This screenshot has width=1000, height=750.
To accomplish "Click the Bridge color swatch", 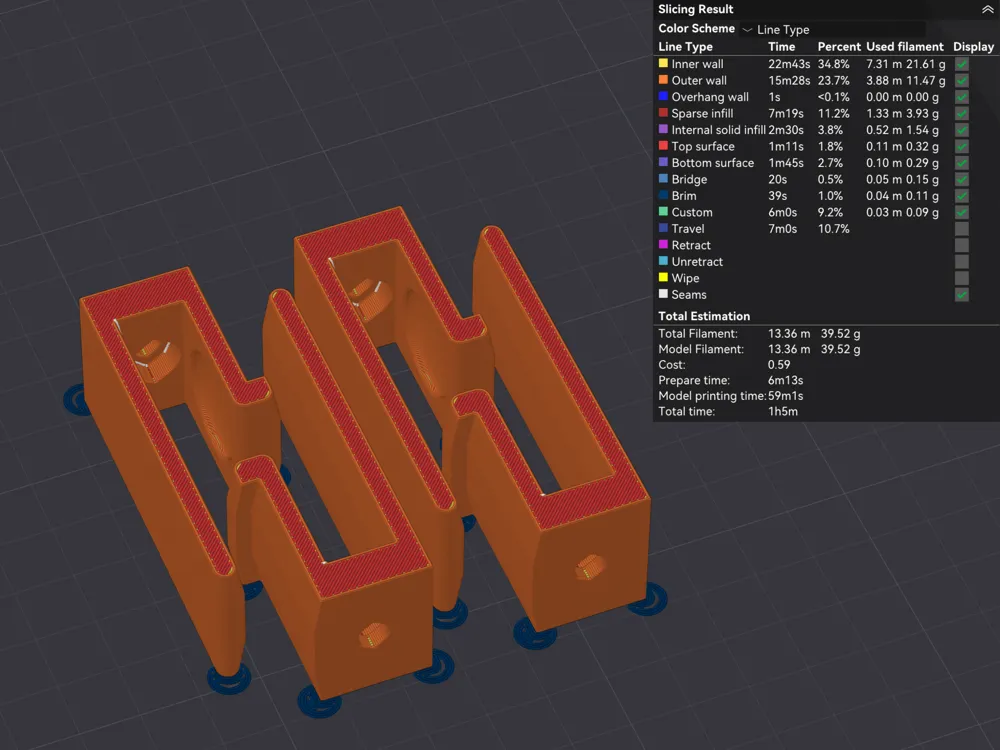I will [663, 179].
